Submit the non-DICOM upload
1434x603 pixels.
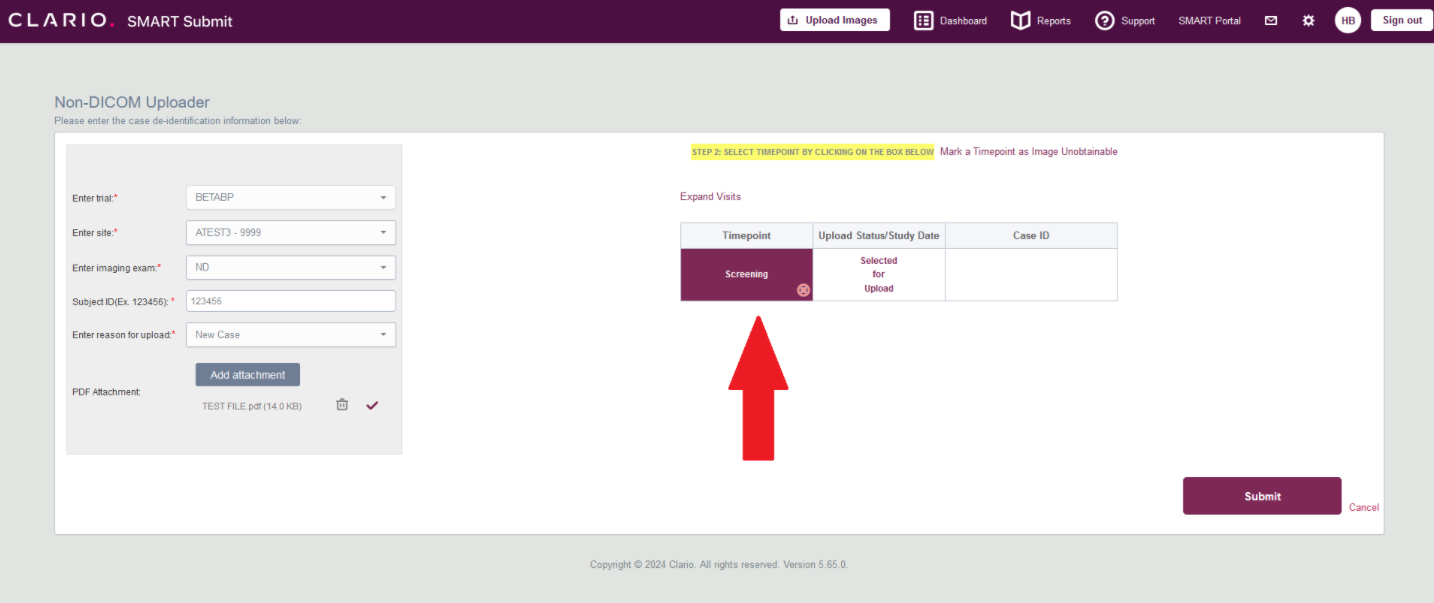[1261, 495]
